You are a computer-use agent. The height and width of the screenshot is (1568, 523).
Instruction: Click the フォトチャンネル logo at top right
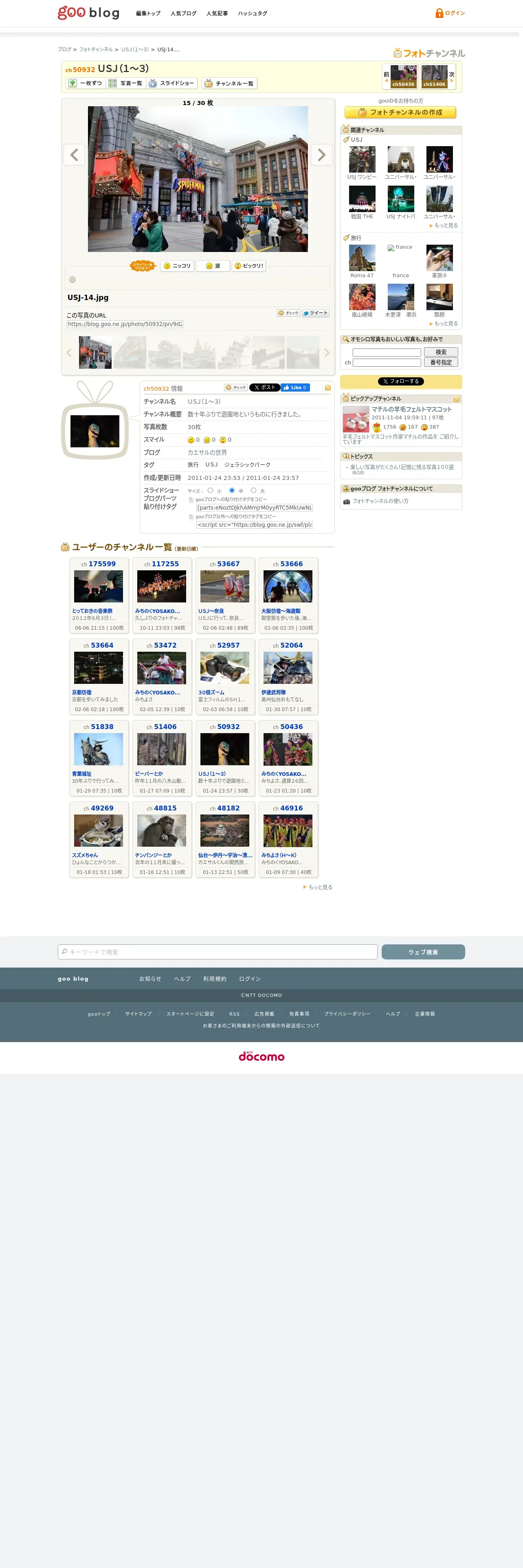pyautogui.click(x=429, y=53)
